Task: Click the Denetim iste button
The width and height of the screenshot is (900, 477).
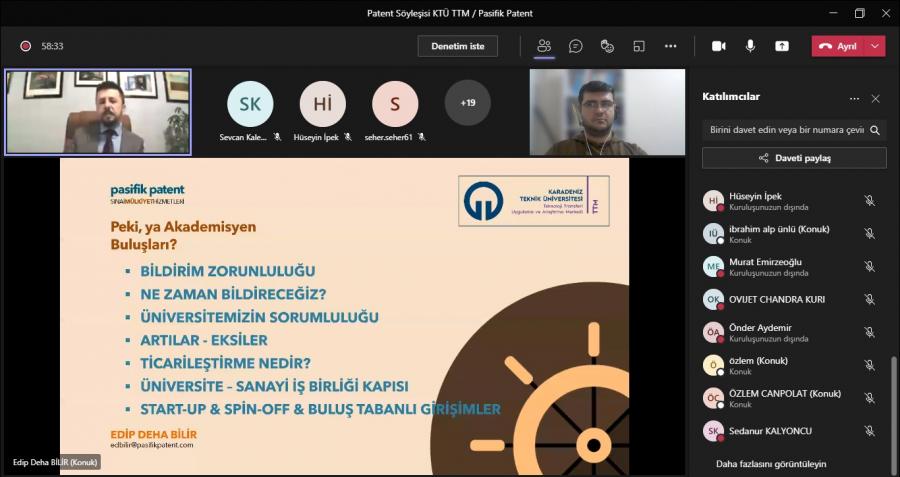Action: point(457,46)
